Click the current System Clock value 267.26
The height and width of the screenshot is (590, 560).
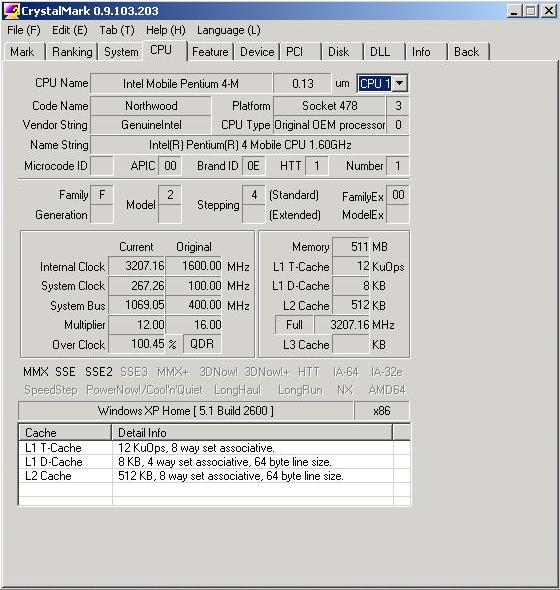[137, 286]
